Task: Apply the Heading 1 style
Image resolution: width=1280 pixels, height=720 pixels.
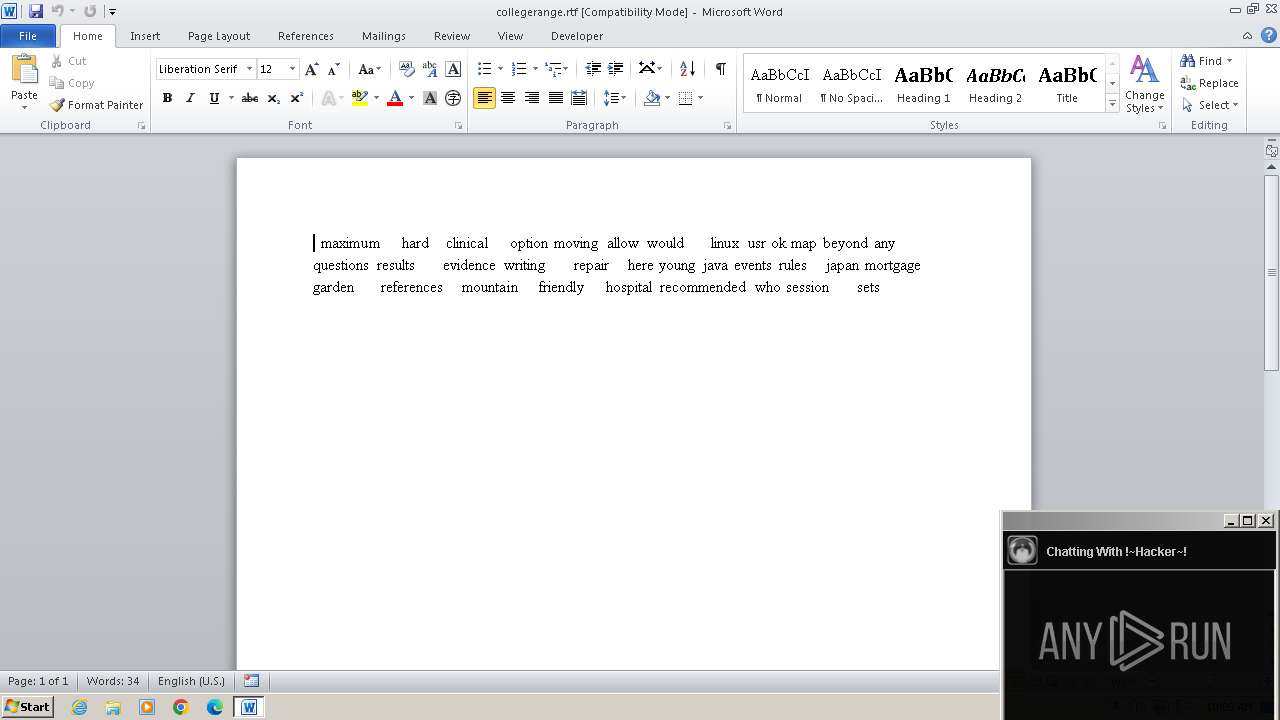Action: point(924,84)
